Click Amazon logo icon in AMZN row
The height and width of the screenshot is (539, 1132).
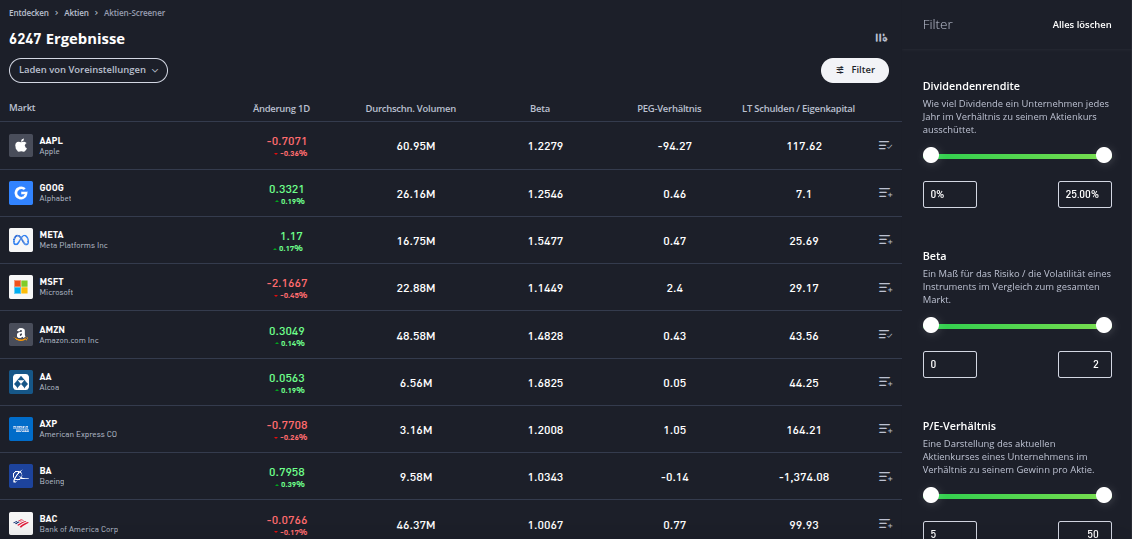[x=21, y=334]
